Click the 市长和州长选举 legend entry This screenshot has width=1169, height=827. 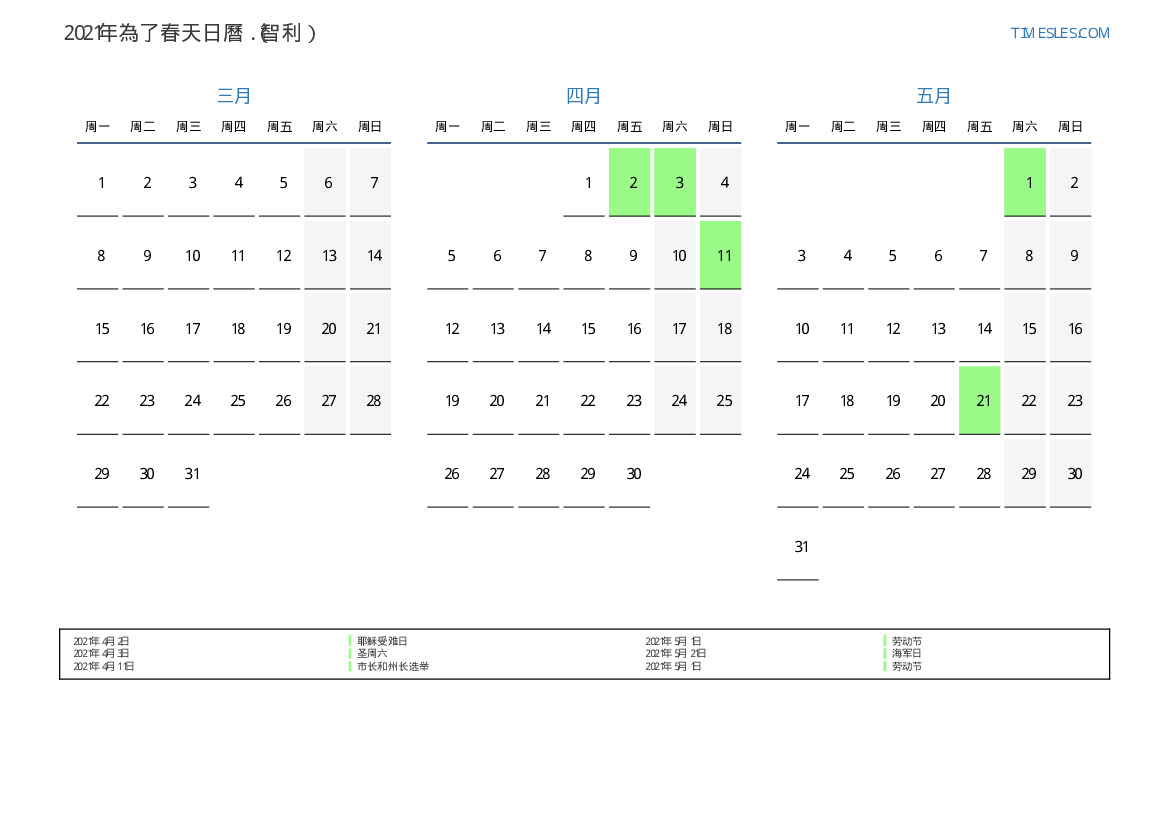click(x=393, y=666)
